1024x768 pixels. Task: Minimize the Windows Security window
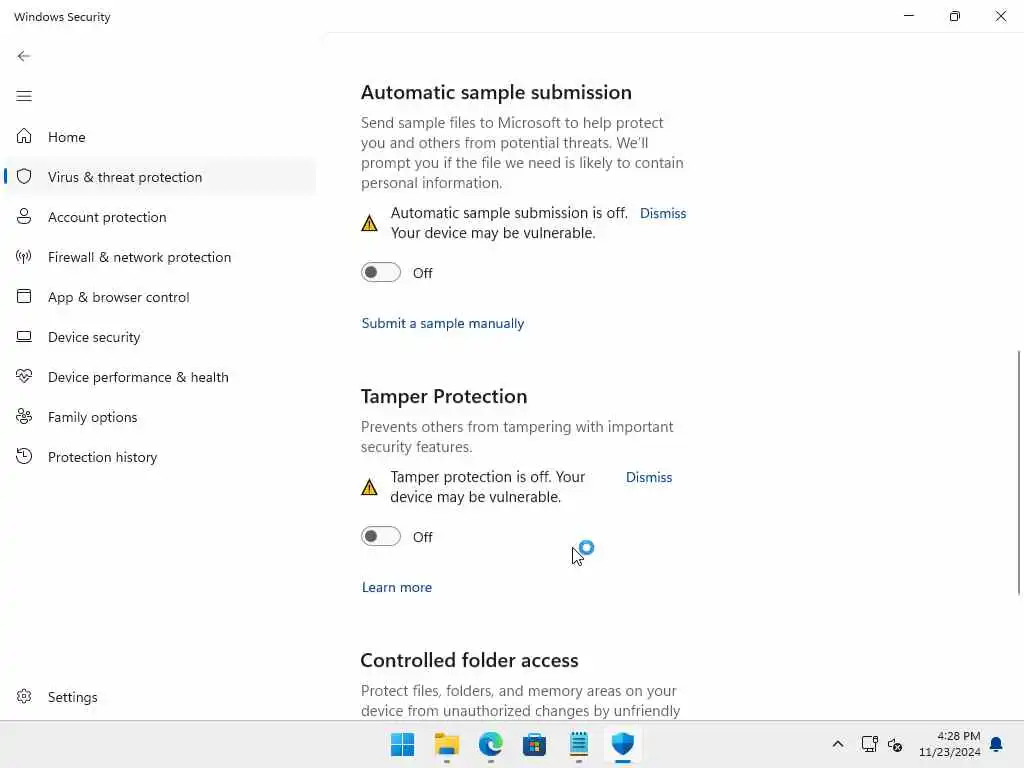(x=908, y=16)
